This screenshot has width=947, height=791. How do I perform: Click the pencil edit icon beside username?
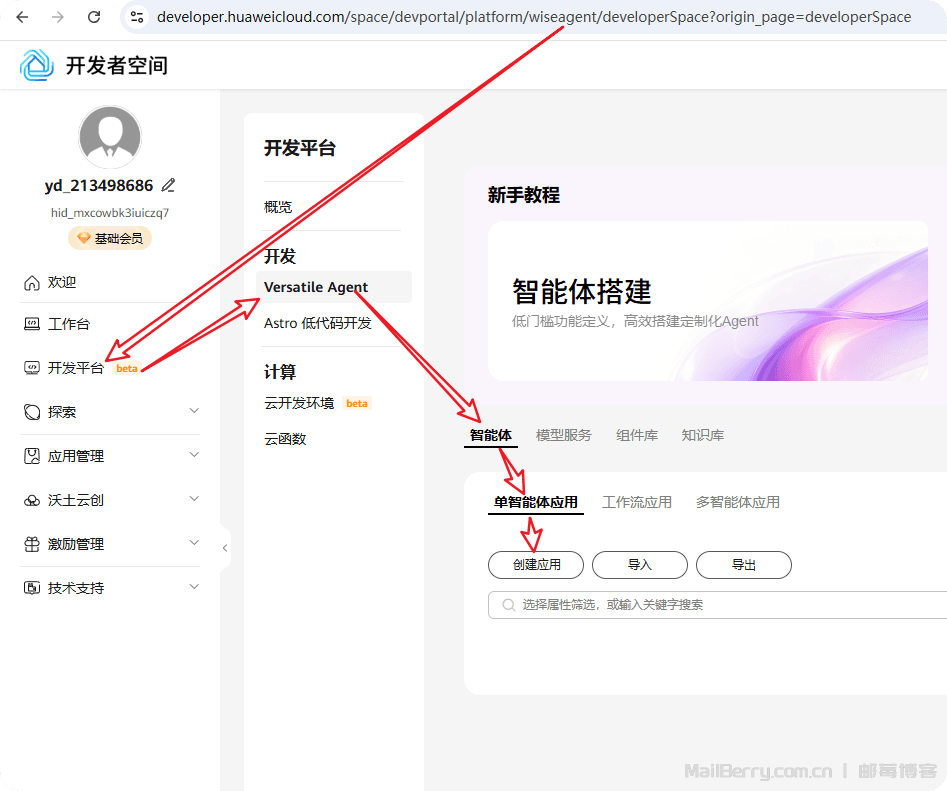pyautogui.click(x=168, y=185)
